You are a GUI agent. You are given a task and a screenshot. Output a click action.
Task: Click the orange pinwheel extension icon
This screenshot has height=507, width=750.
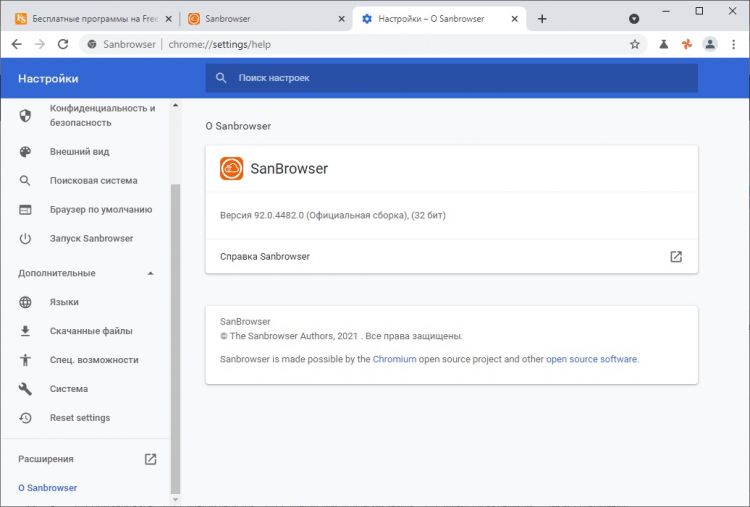click(x=686, y=44)
